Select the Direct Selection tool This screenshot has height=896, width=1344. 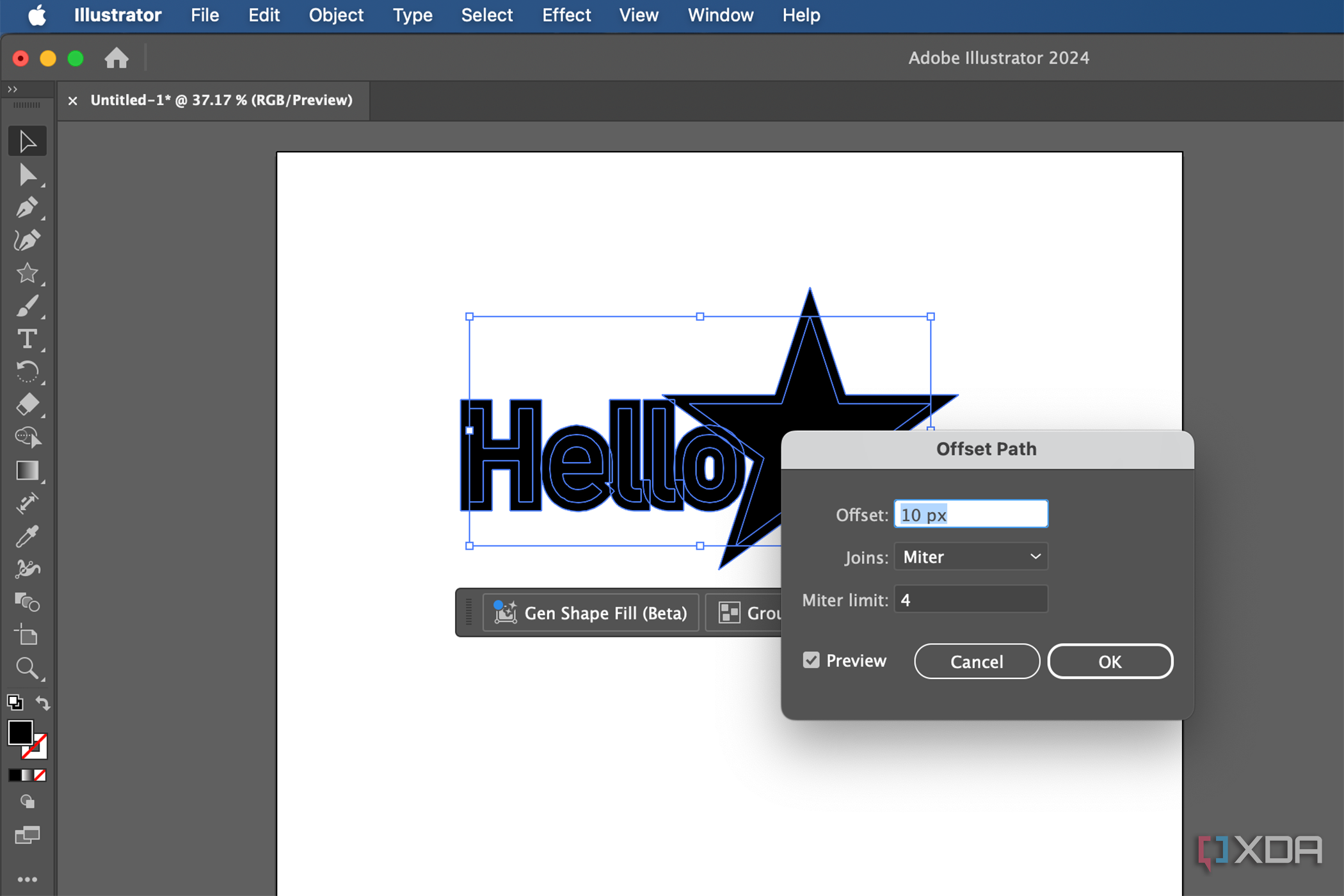(27, 175)
